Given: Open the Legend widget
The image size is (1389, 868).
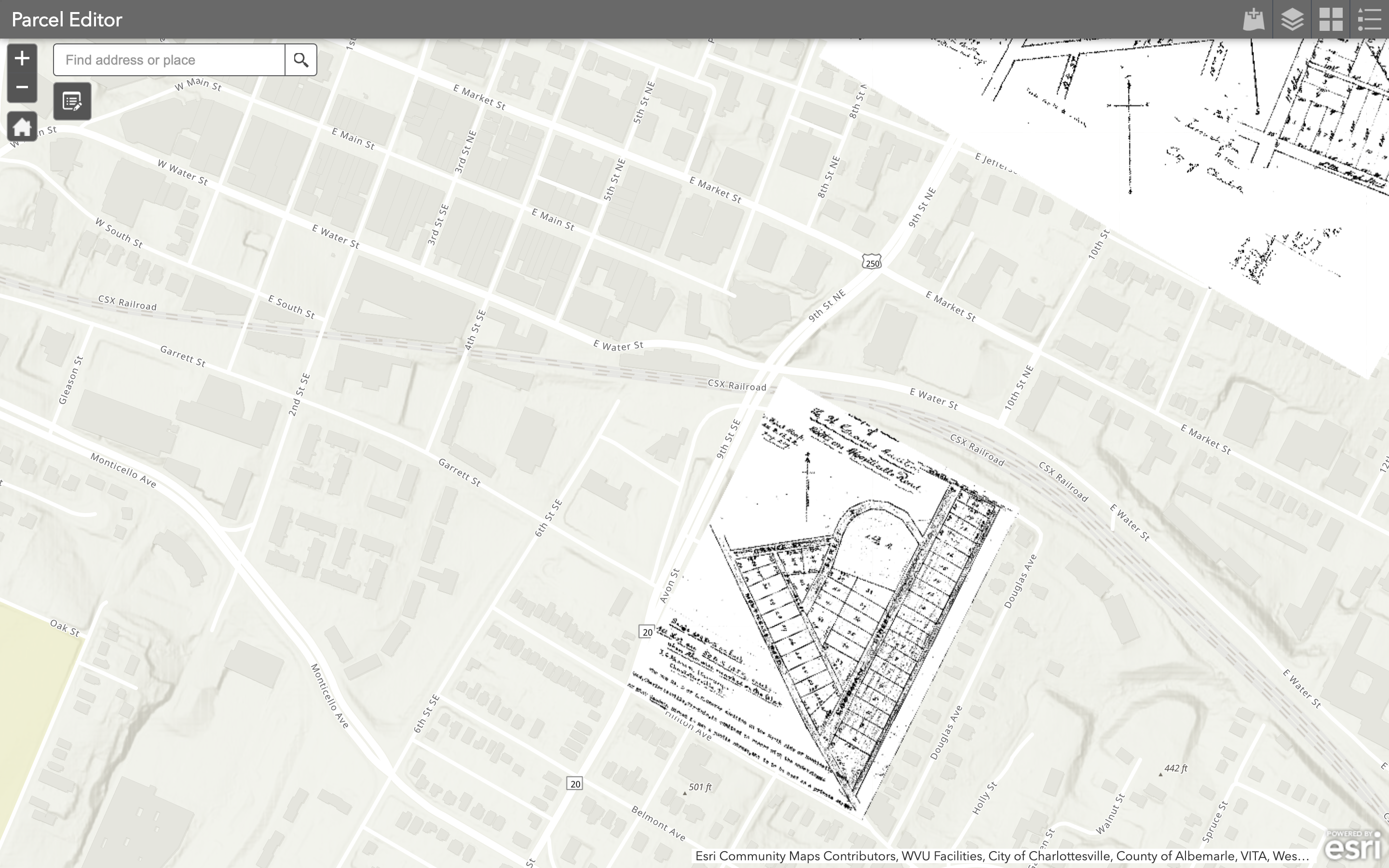Looking at the screenshot, I should 1369,19.
